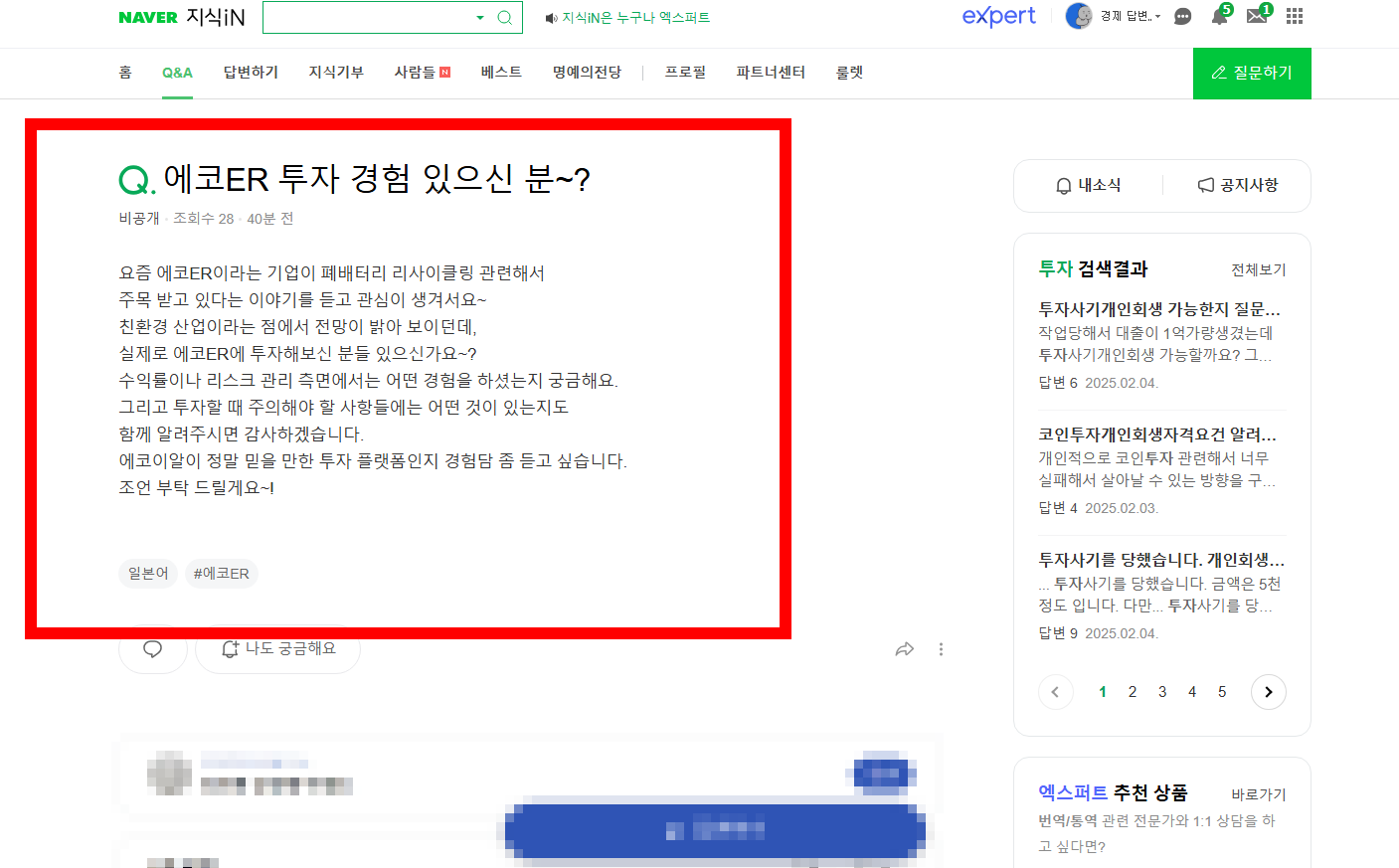
Task: Open the 파트너센터 tab
Action: 771,73
